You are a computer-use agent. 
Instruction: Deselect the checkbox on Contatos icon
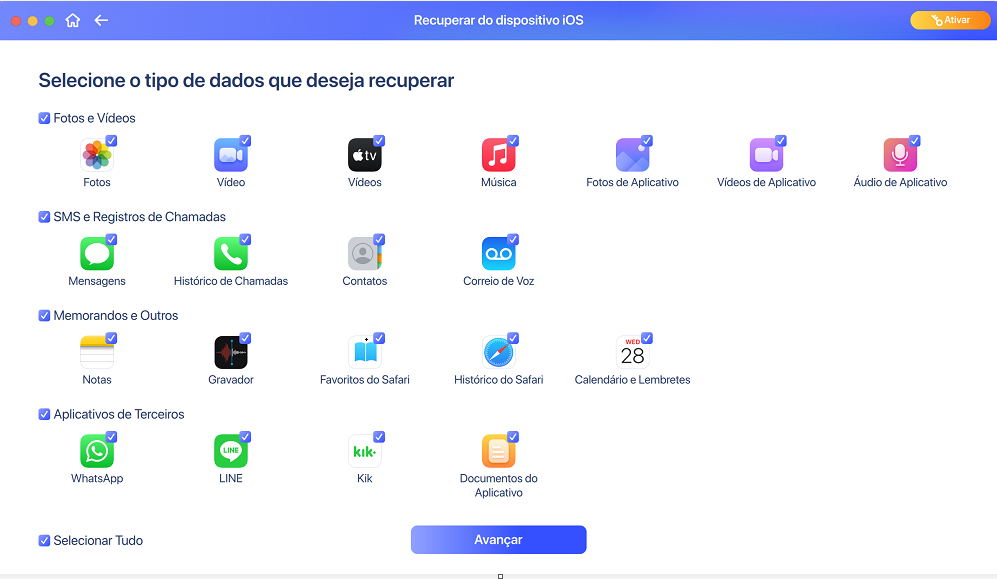[x=379, y=240]
